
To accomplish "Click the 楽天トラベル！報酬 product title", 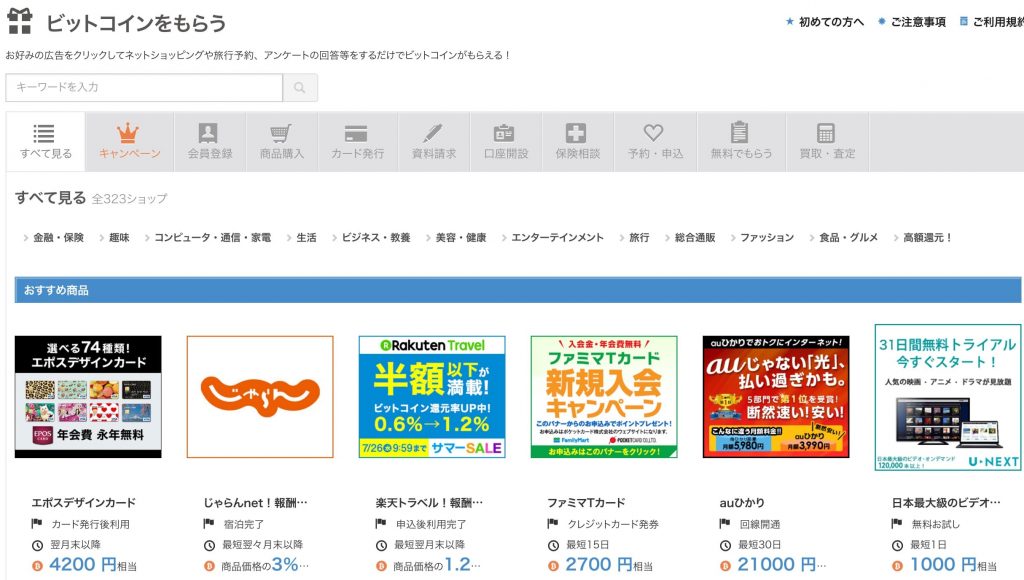I will pyautogui.click(x=429, y=503).
